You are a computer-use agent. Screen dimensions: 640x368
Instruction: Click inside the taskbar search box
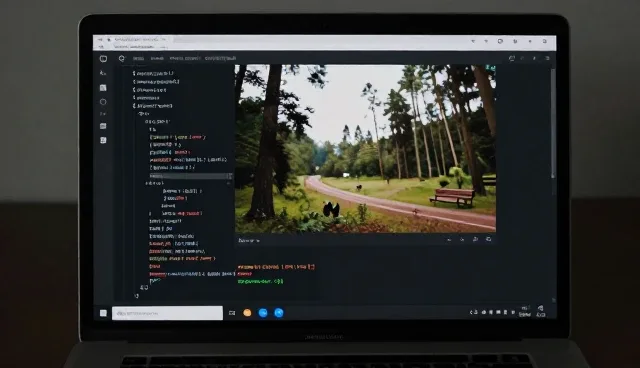pos(167,313)
